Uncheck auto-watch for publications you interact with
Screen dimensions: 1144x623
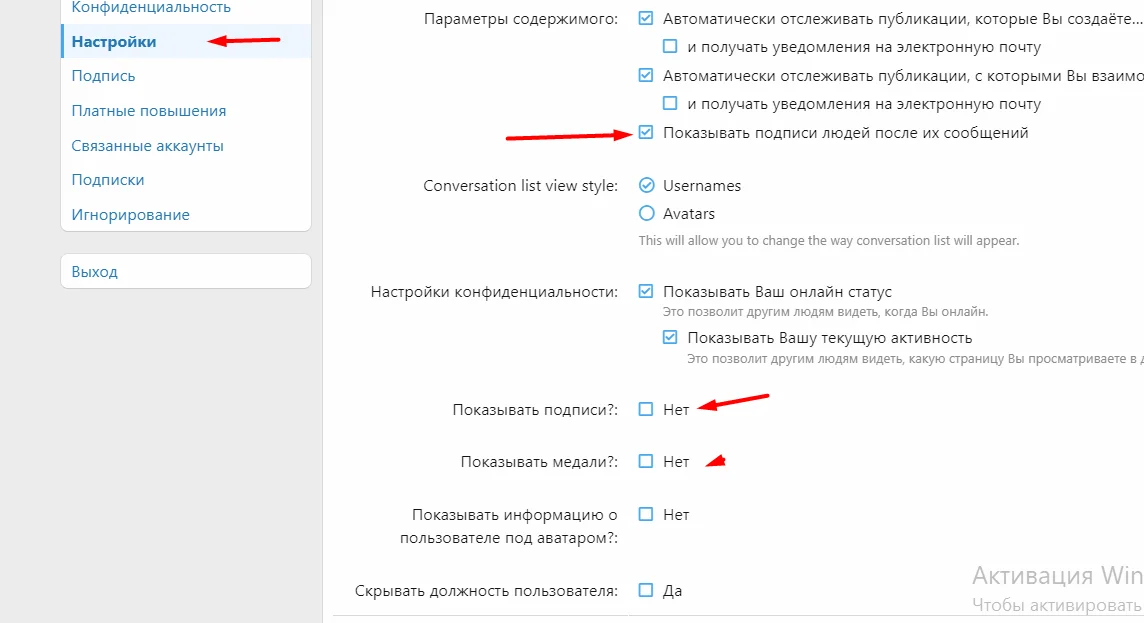tap(646, 75)
